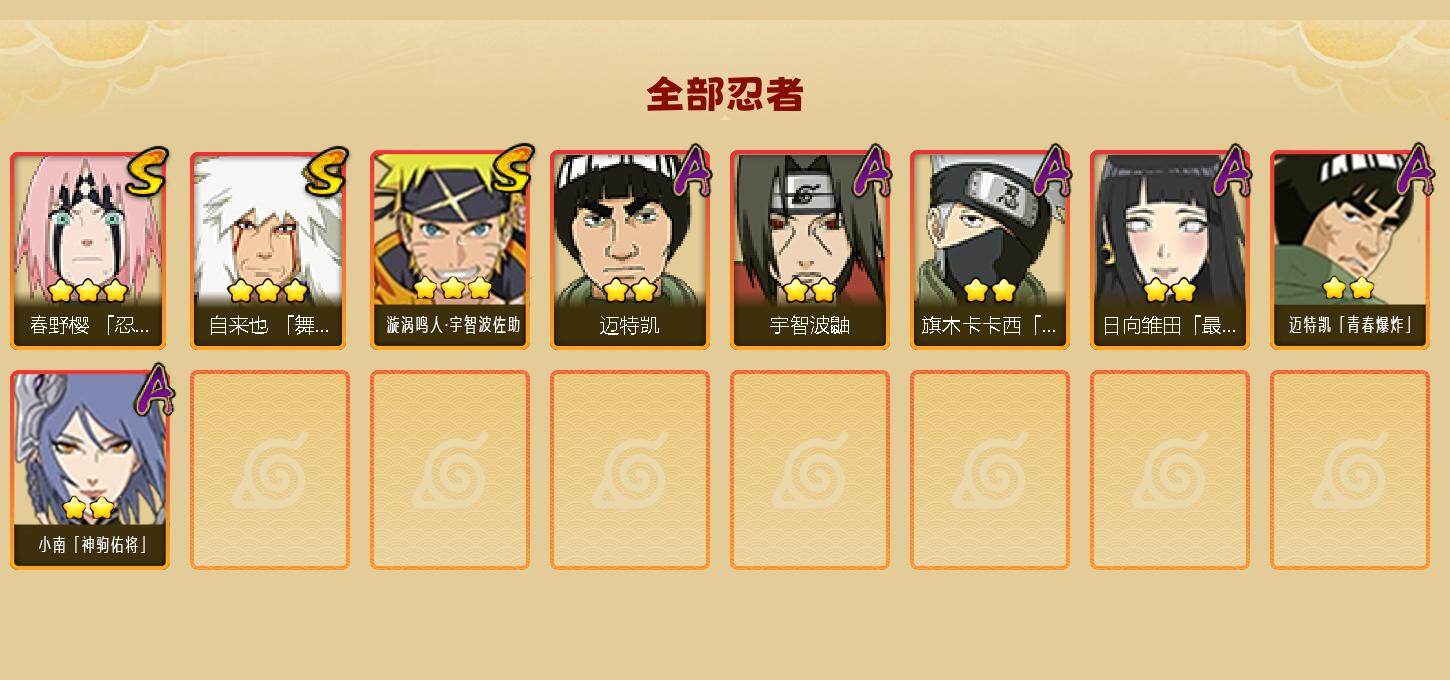Select the 日向雏田 ninja card
The image size is (1450, 680).
point(1170,250)
